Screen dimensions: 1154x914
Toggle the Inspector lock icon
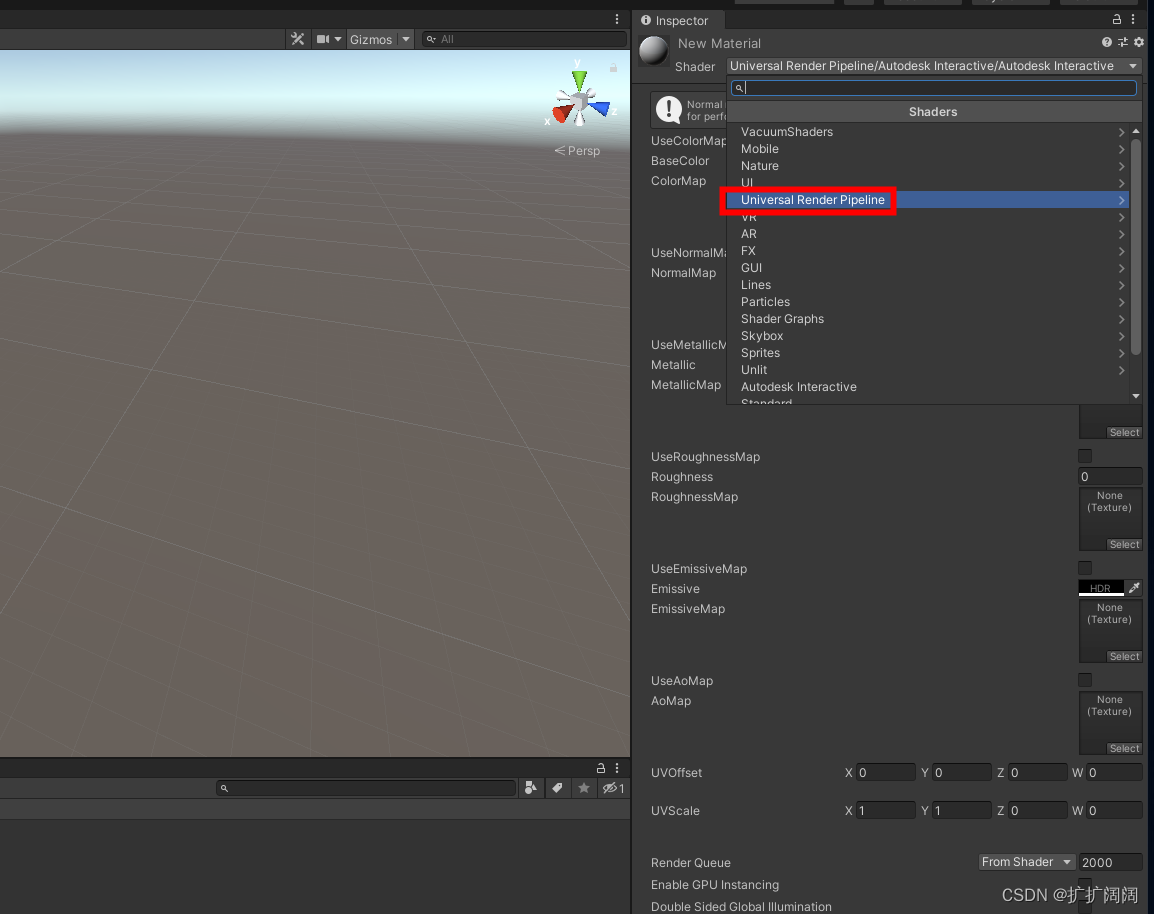pyautogui.click(x=1116, y=19)
